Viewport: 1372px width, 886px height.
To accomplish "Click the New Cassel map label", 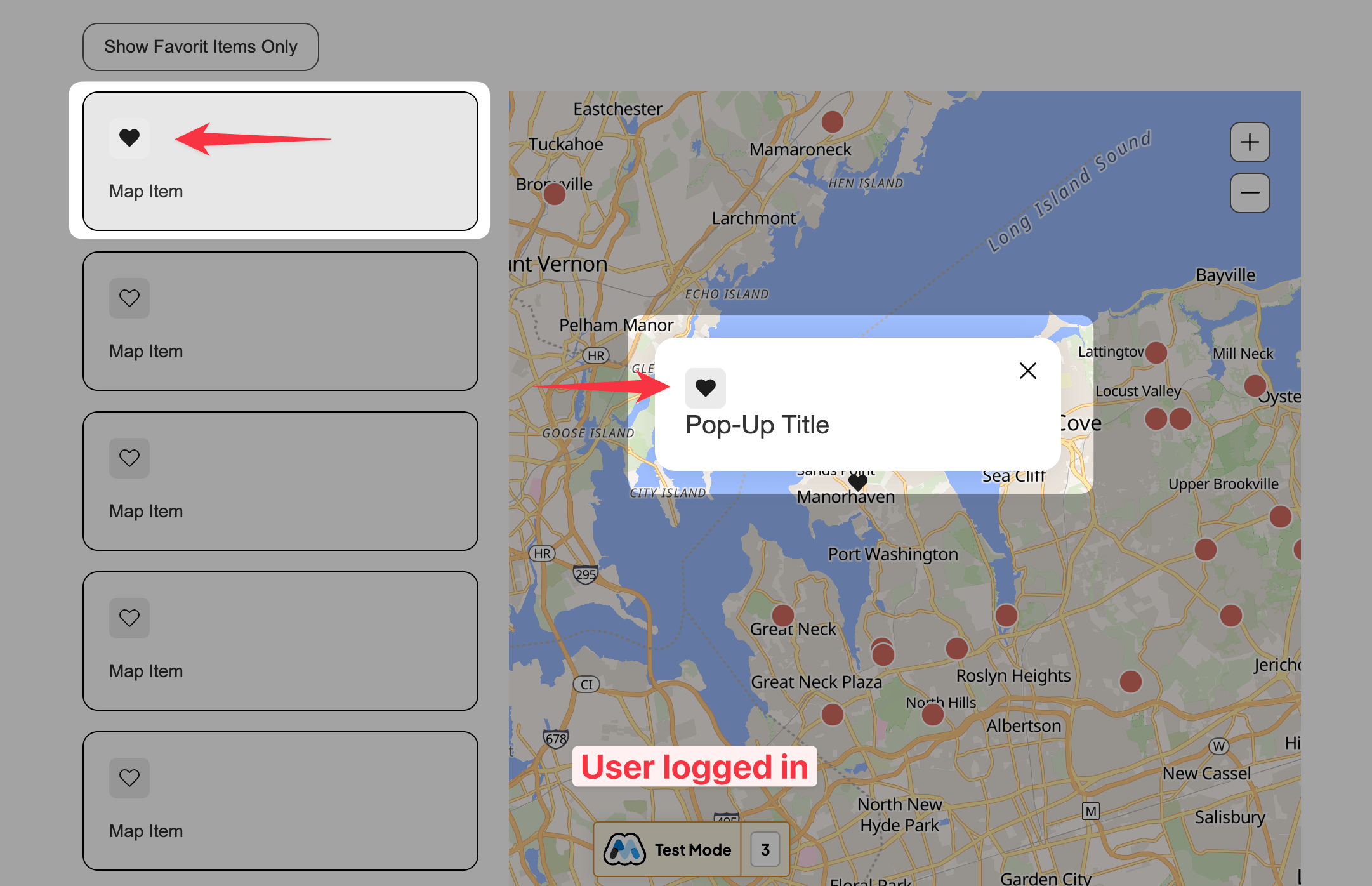I will click(1206, 773).
